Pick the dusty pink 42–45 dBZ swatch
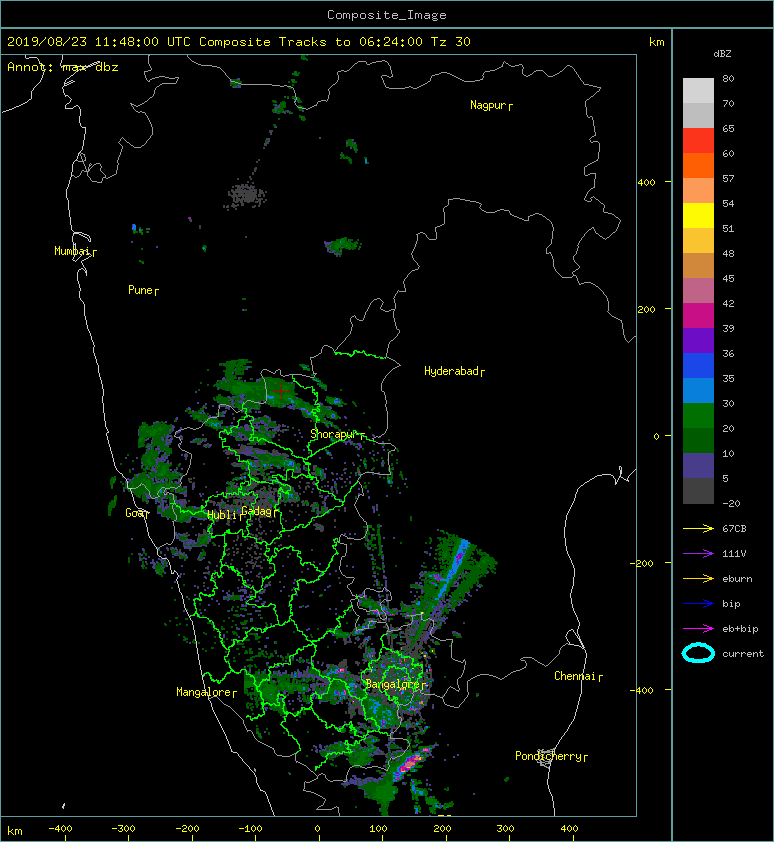Viewport: 774px width, 842px height. 698,291
